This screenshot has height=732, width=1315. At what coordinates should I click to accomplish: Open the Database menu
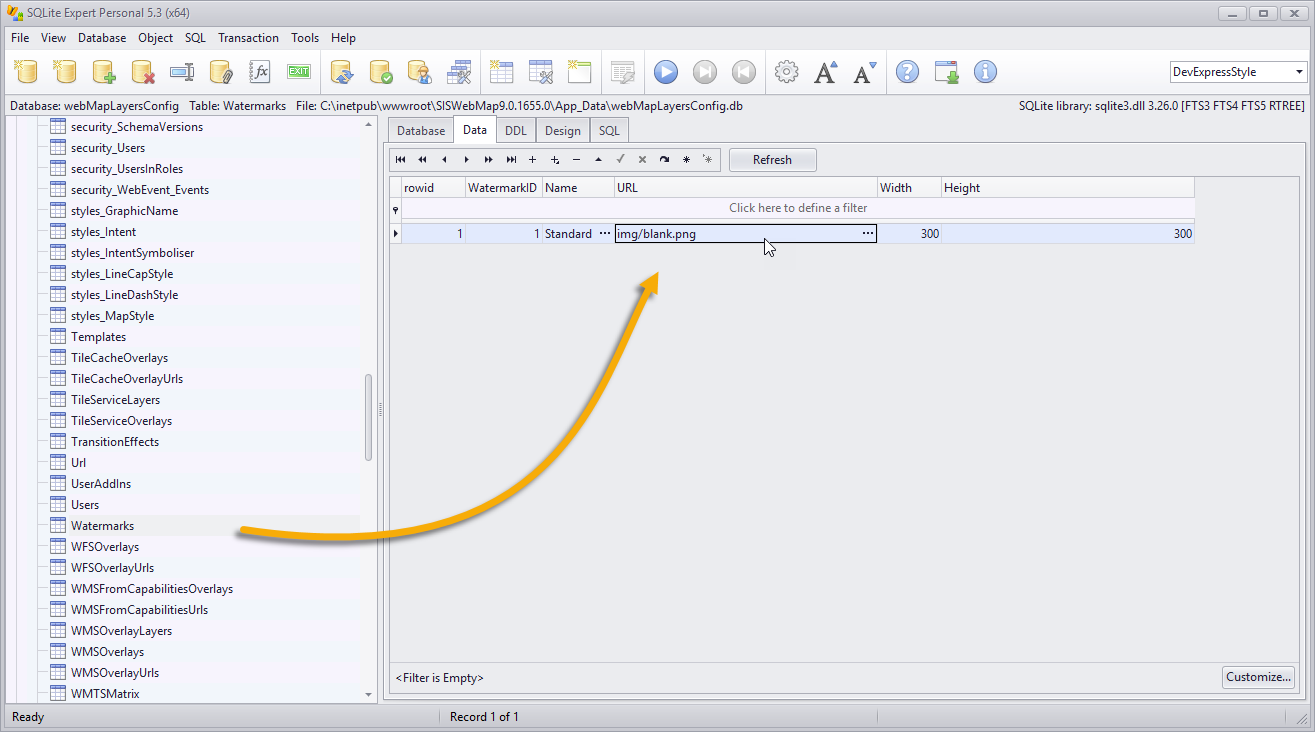[x=102, y=38]
